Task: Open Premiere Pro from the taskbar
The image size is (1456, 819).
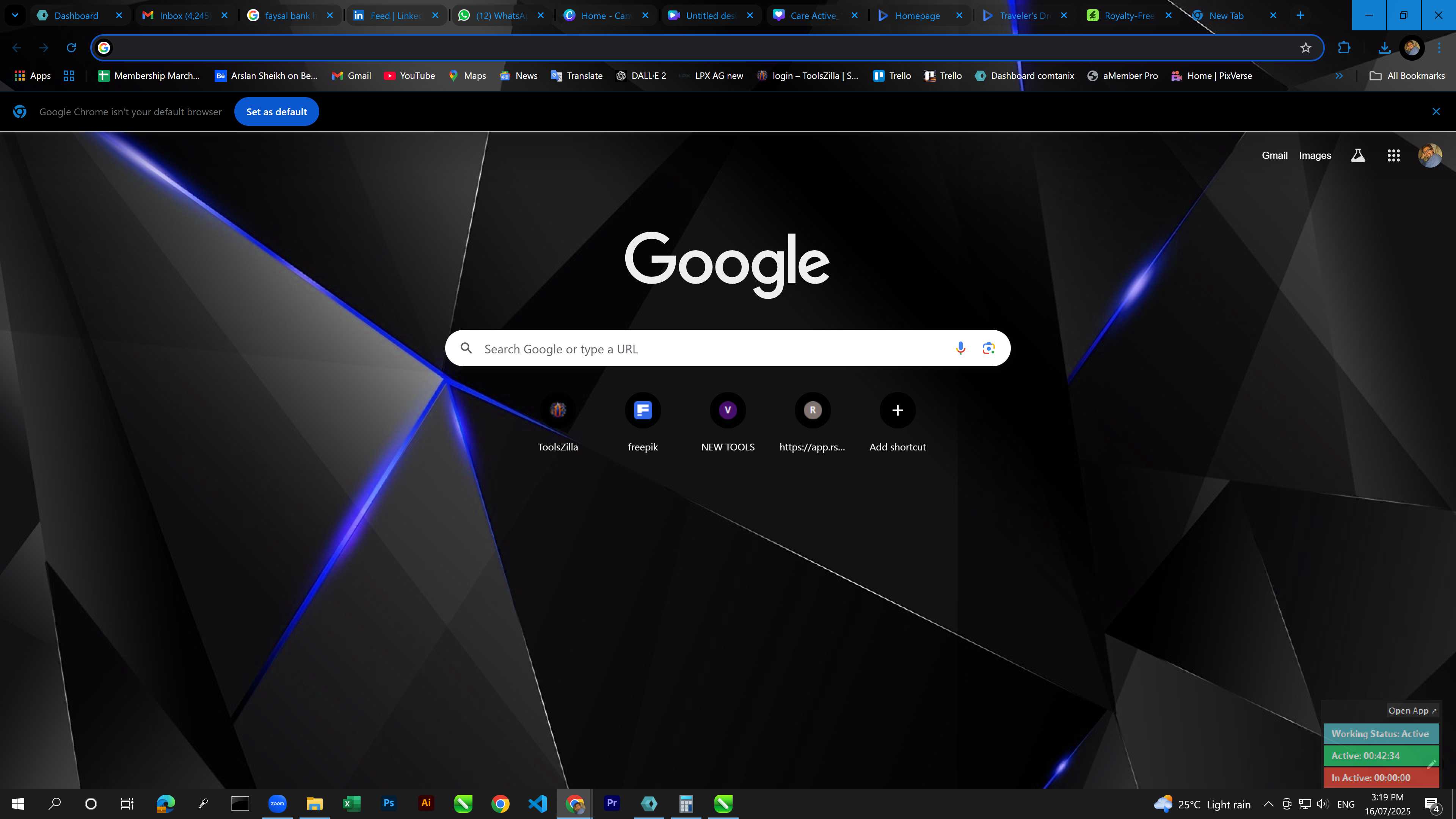Action: pyautogui.click(x=612, y=803)
